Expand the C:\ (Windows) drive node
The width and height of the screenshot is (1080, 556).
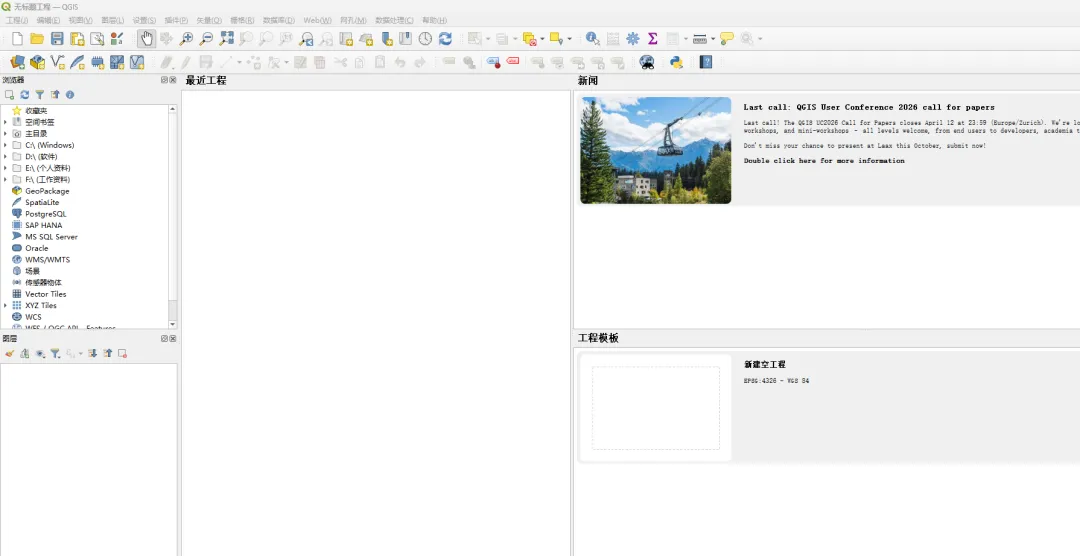(x=6, y=145)
